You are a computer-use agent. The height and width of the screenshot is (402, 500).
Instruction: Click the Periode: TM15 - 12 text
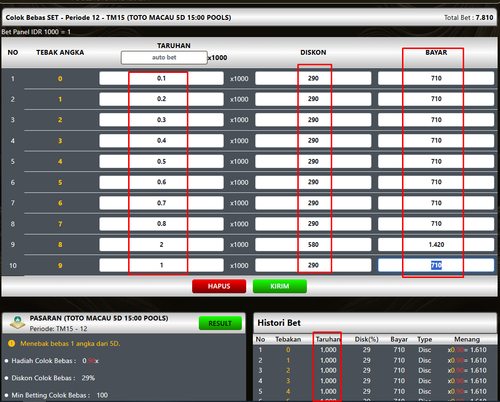58,329
